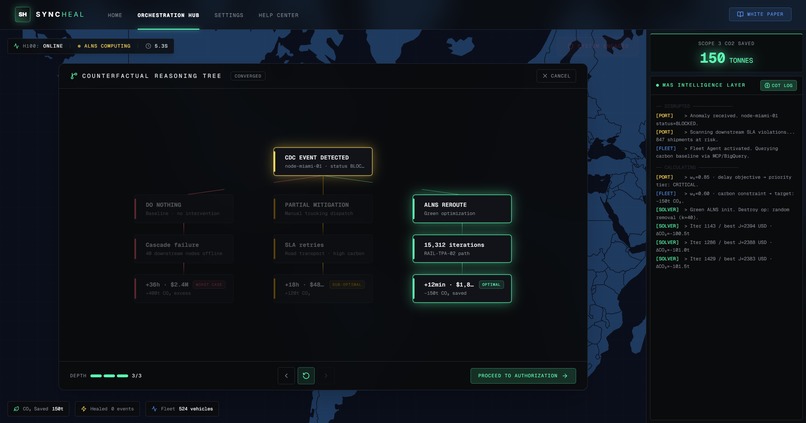
Task: Click the Scope 3 CO2 Saved 150 tonnes card
Action: pyautogui.click(x=725, y=53)
